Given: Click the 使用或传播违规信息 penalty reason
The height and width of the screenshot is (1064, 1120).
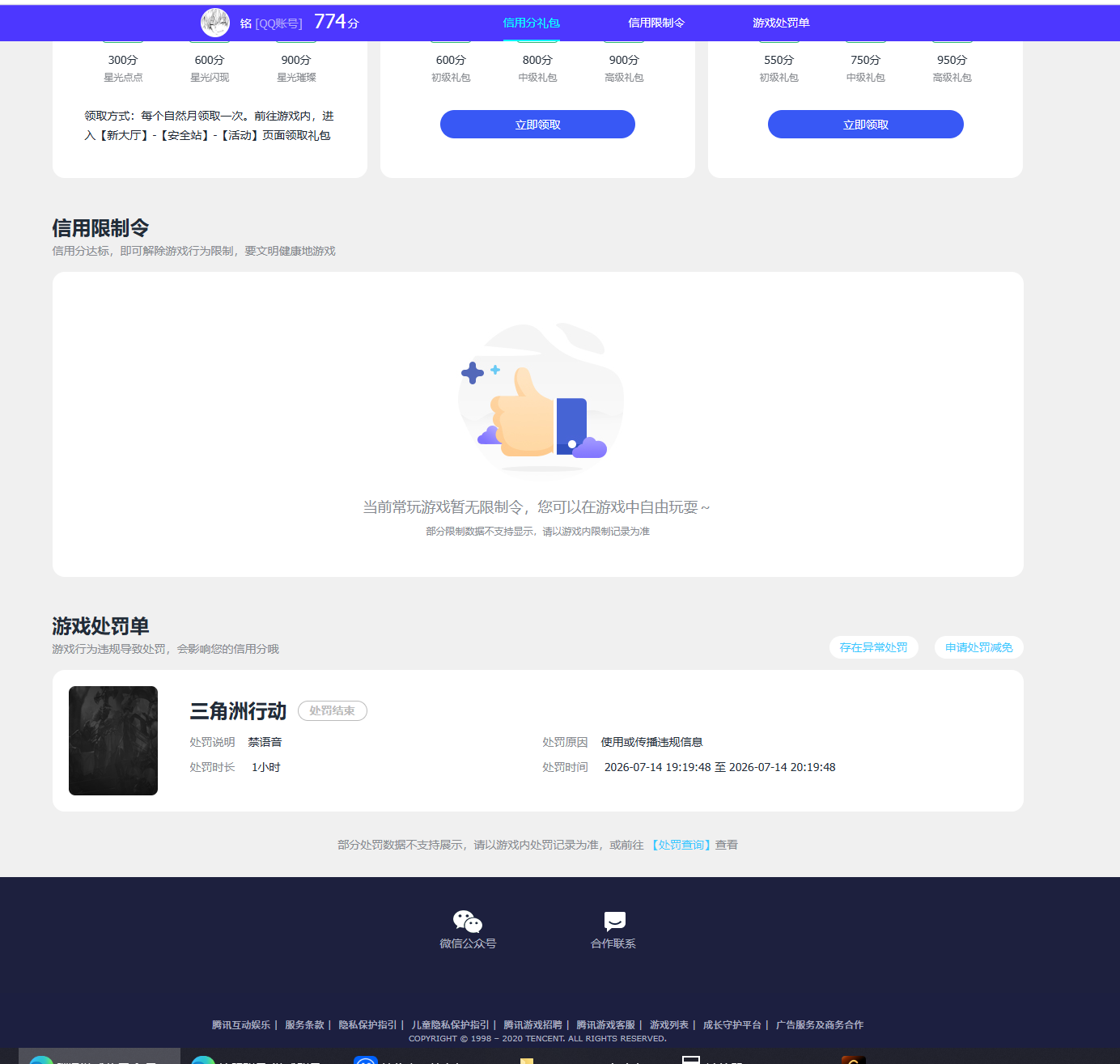Looking at the screenshot, I should (651, 742).
